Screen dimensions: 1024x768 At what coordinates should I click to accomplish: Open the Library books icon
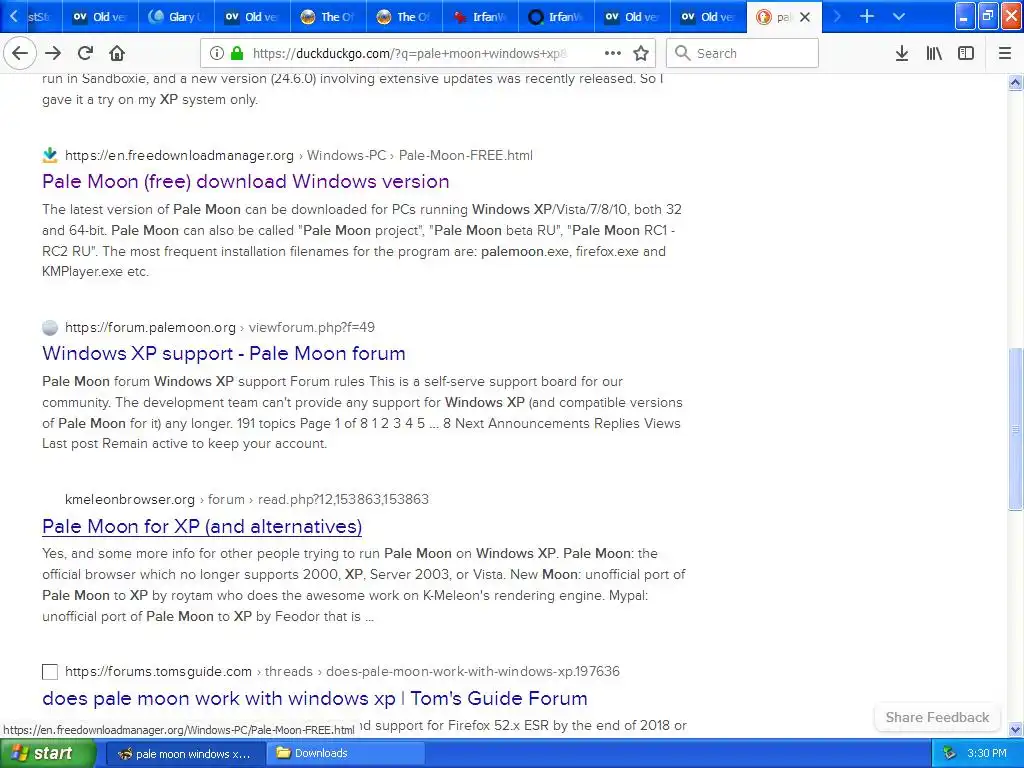(934, 53)
